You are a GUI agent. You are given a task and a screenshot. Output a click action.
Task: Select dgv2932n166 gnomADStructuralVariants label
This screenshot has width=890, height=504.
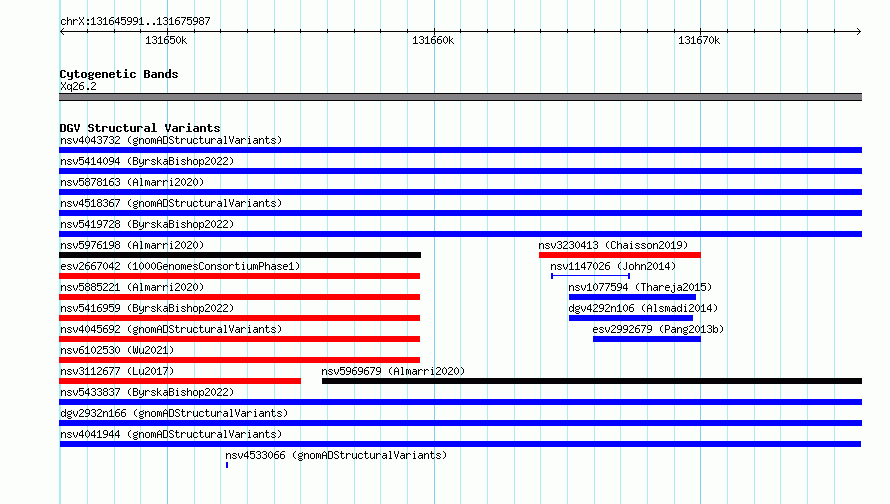point(174,413)
